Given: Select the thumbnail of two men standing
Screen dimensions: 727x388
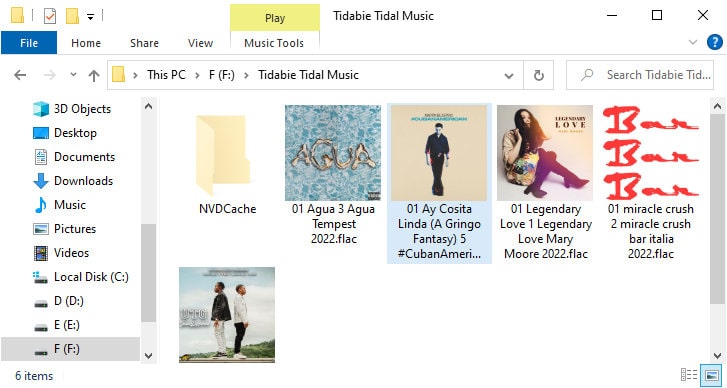Looking at the screenshot, I should point(227,315).
